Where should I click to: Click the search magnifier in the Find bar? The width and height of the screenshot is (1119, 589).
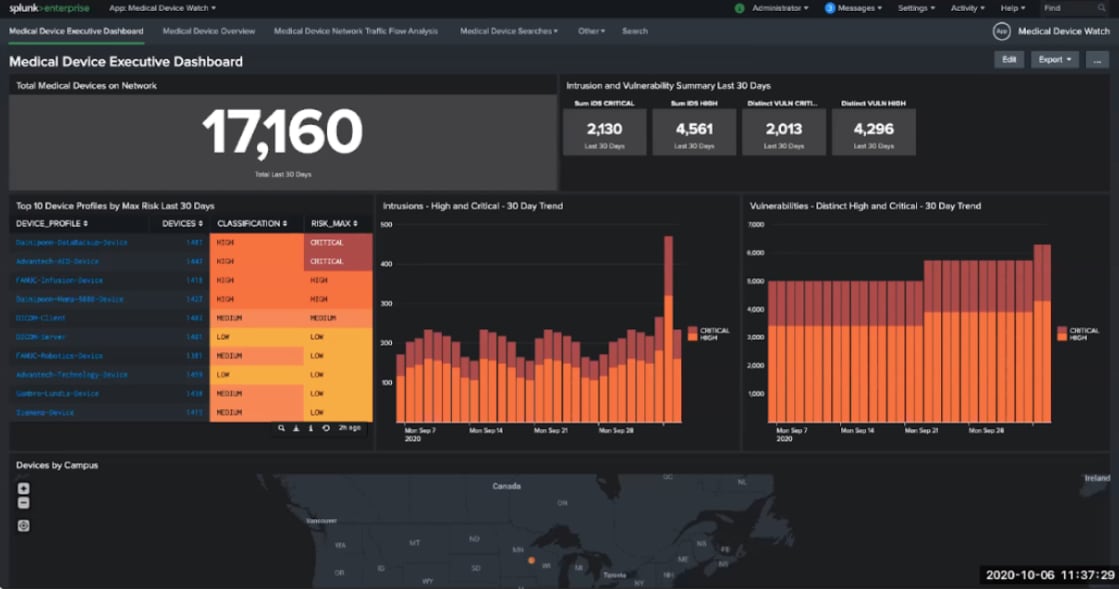(1101, 8)
